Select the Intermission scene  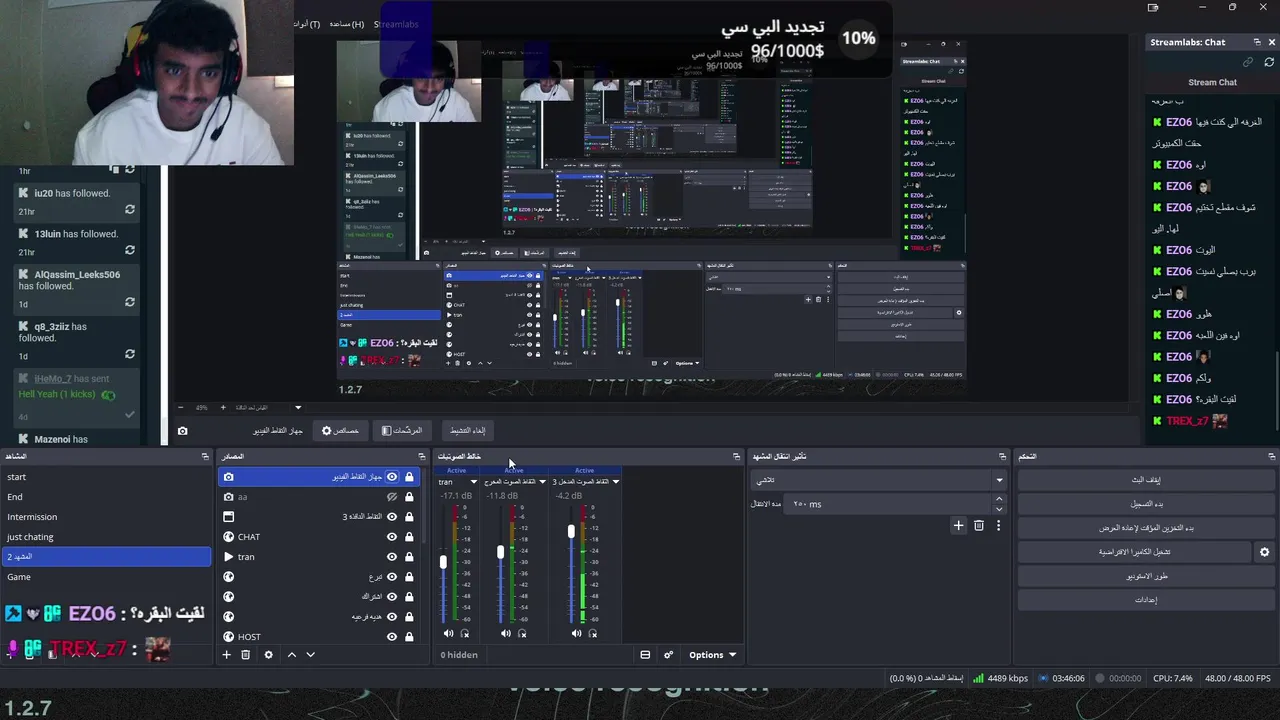[x=106, y=517]
